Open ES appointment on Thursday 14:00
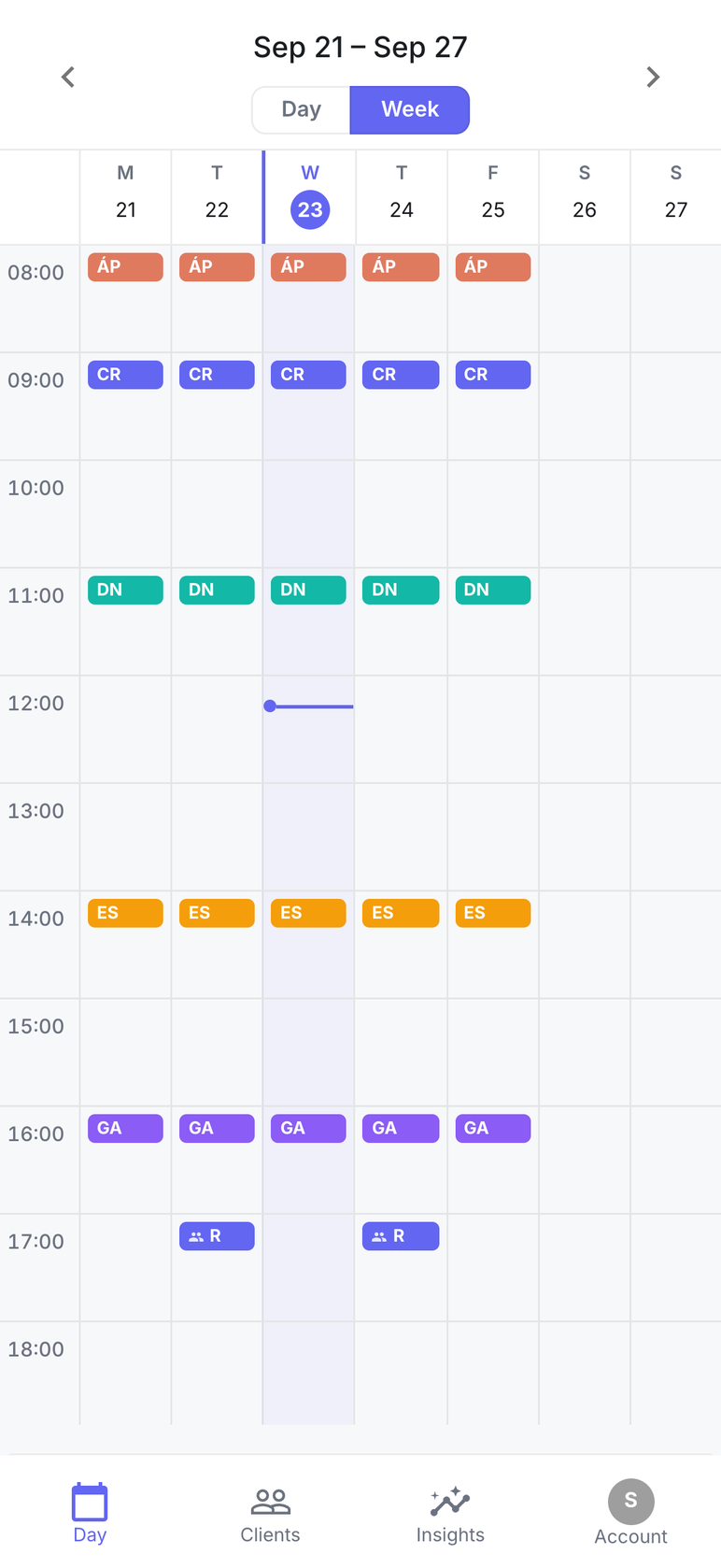The image size is (721, 1568). click(401, 913)
